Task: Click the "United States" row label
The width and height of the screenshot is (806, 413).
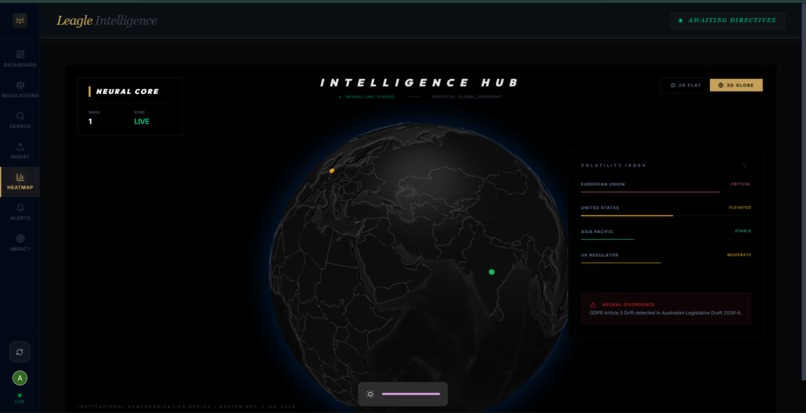Action: click(x=600, y=208)
